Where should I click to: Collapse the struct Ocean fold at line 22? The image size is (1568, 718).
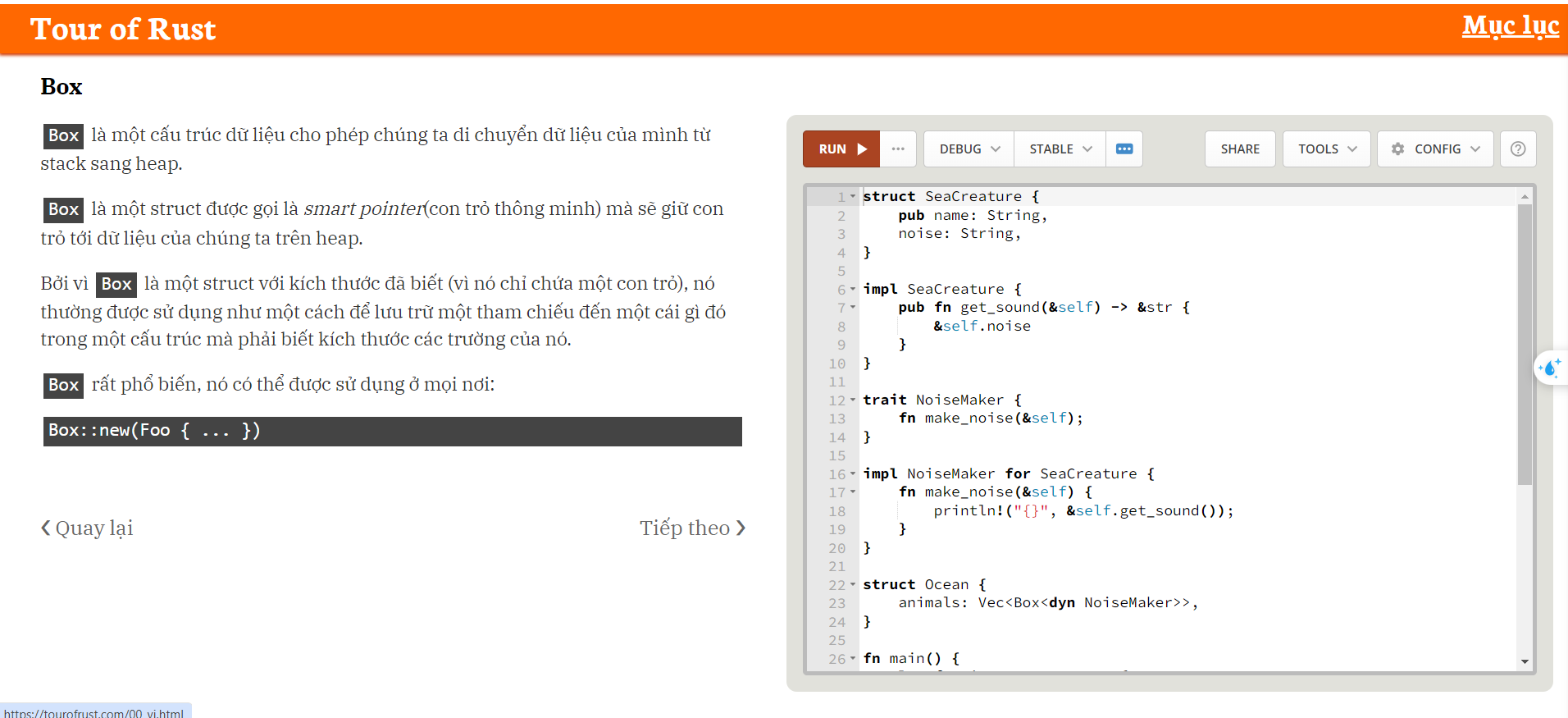[x=853, y=584]
